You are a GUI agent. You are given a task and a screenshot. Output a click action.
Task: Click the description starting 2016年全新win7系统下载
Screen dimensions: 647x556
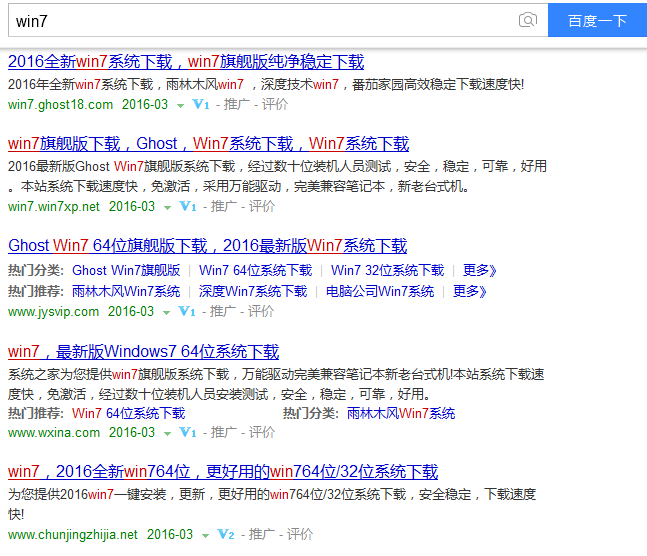pyautogui.click(x=266, y=85)
